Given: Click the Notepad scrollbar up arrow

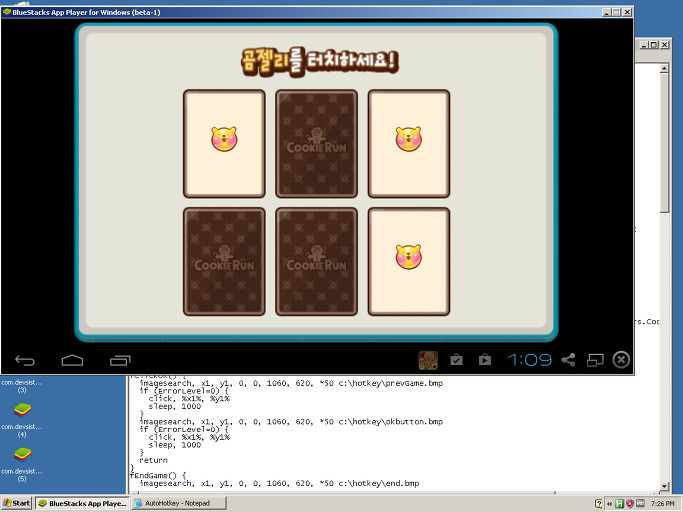Looking at the screenshot, I should [x=664, y=68].
